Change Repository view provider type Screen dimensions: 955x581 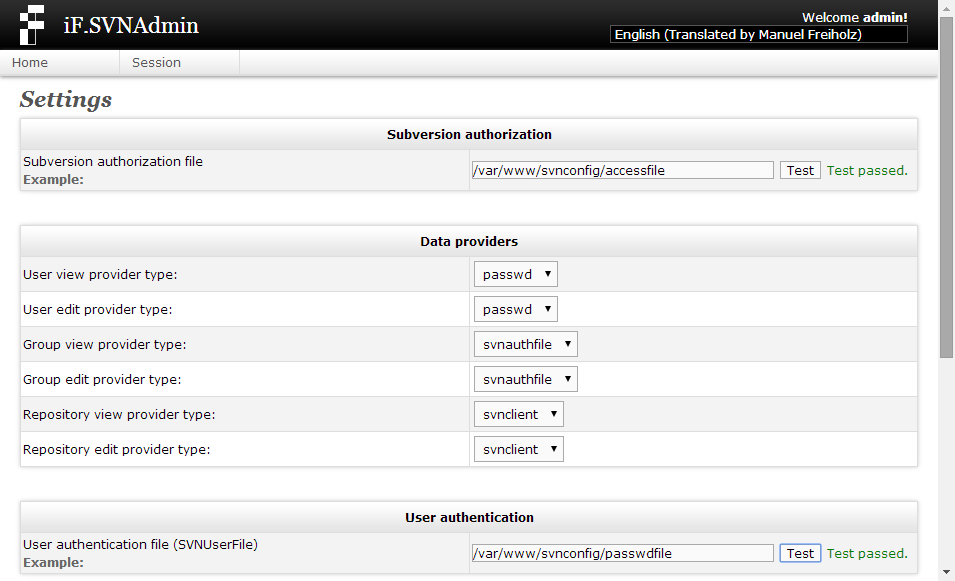519,415
